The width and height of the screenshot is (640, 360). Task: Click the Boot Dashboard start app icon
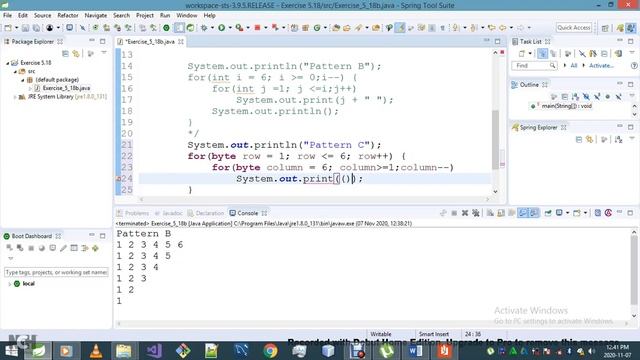tap(9, 248)
